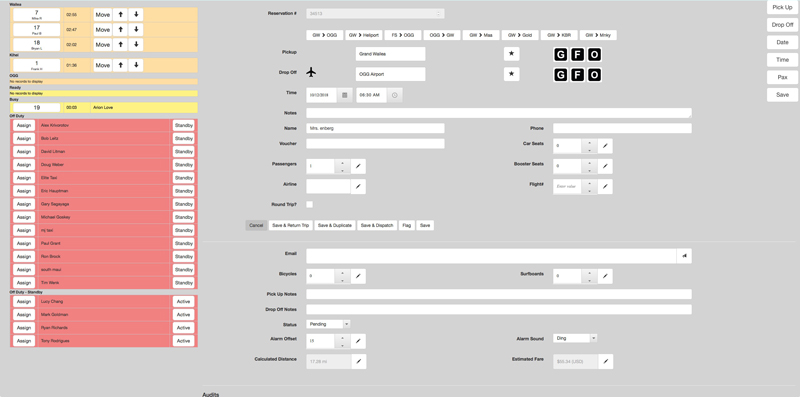Open the Alarm Sound dropdown showing Ding
800x397 pixels.
(x=575, y=338)
